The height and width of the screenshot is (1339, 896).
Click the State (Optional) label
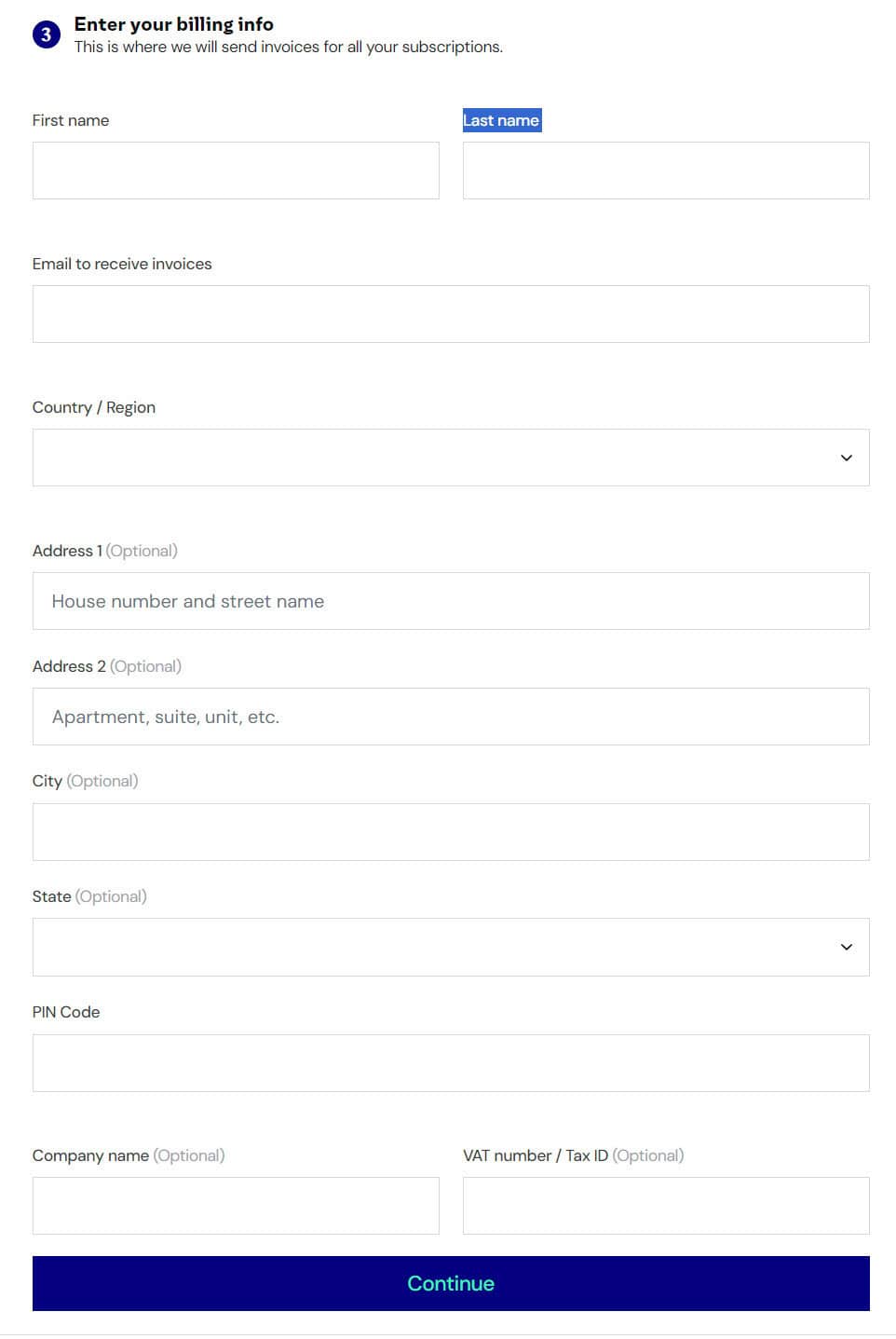click(89, 896)
